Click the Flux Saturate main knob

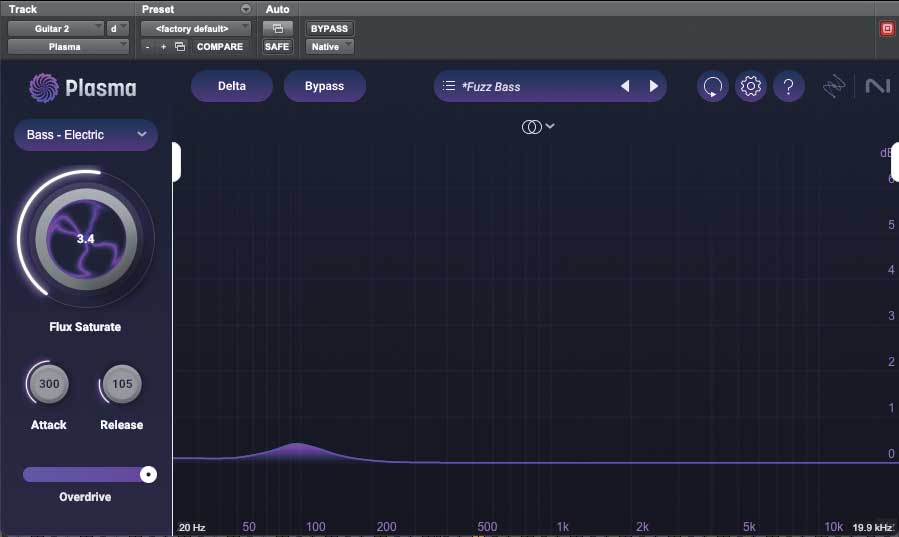(x=86, y=239)
